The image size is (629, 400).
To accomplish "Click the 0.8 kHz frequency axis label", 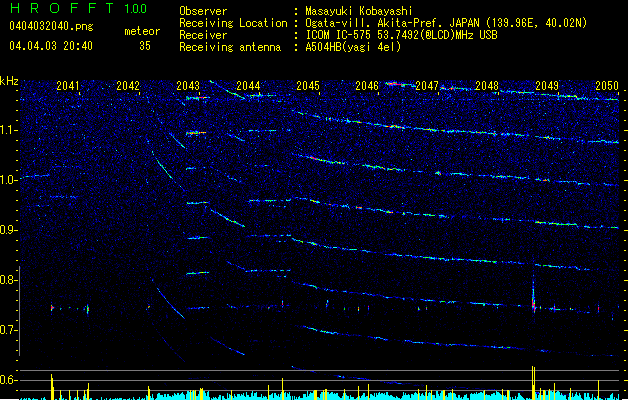I will (x=9, y=280).
